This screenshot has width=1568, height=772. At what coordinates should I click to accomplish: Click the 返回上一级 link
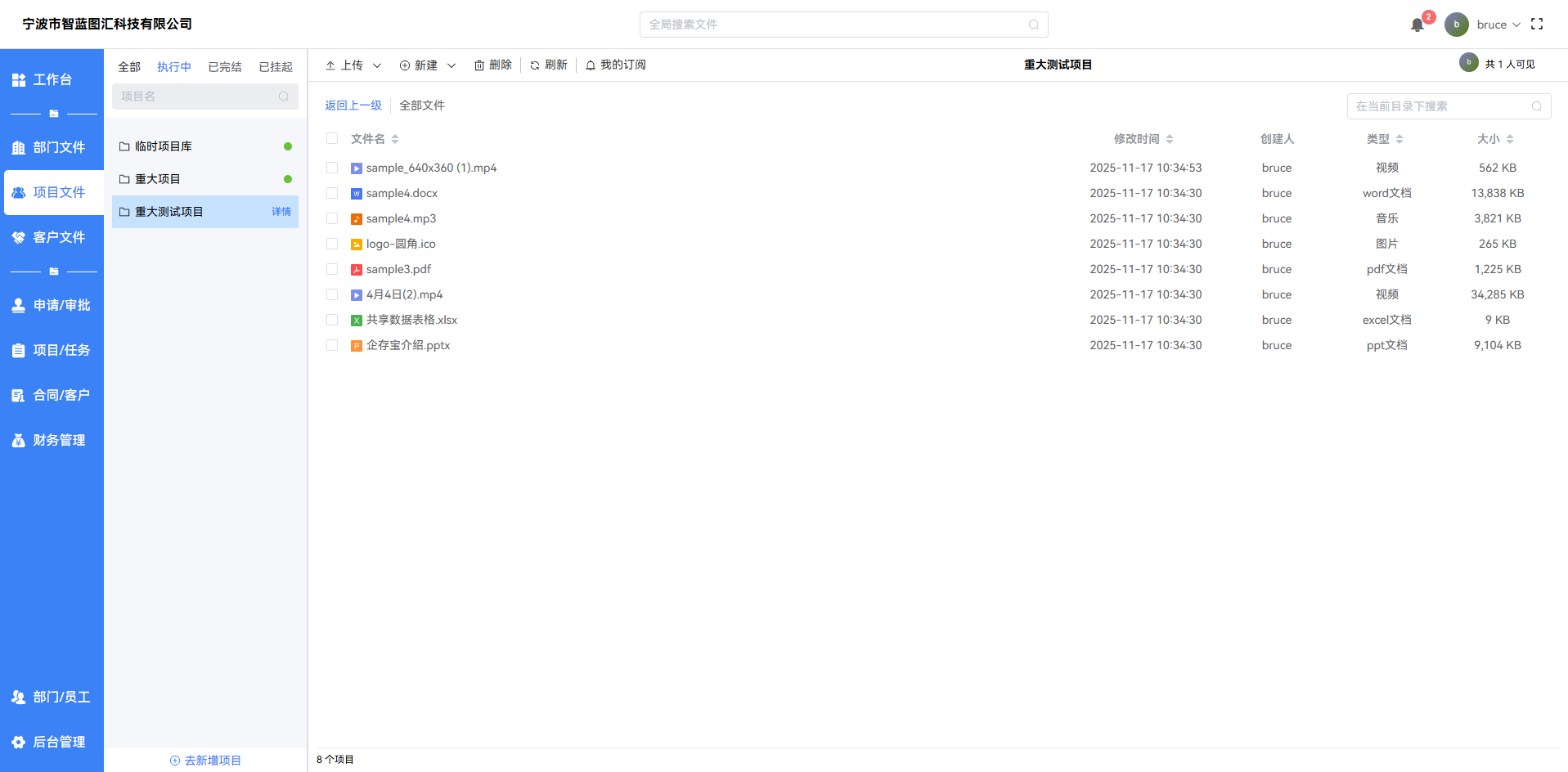pyautogui.click(x=353, y=105)
